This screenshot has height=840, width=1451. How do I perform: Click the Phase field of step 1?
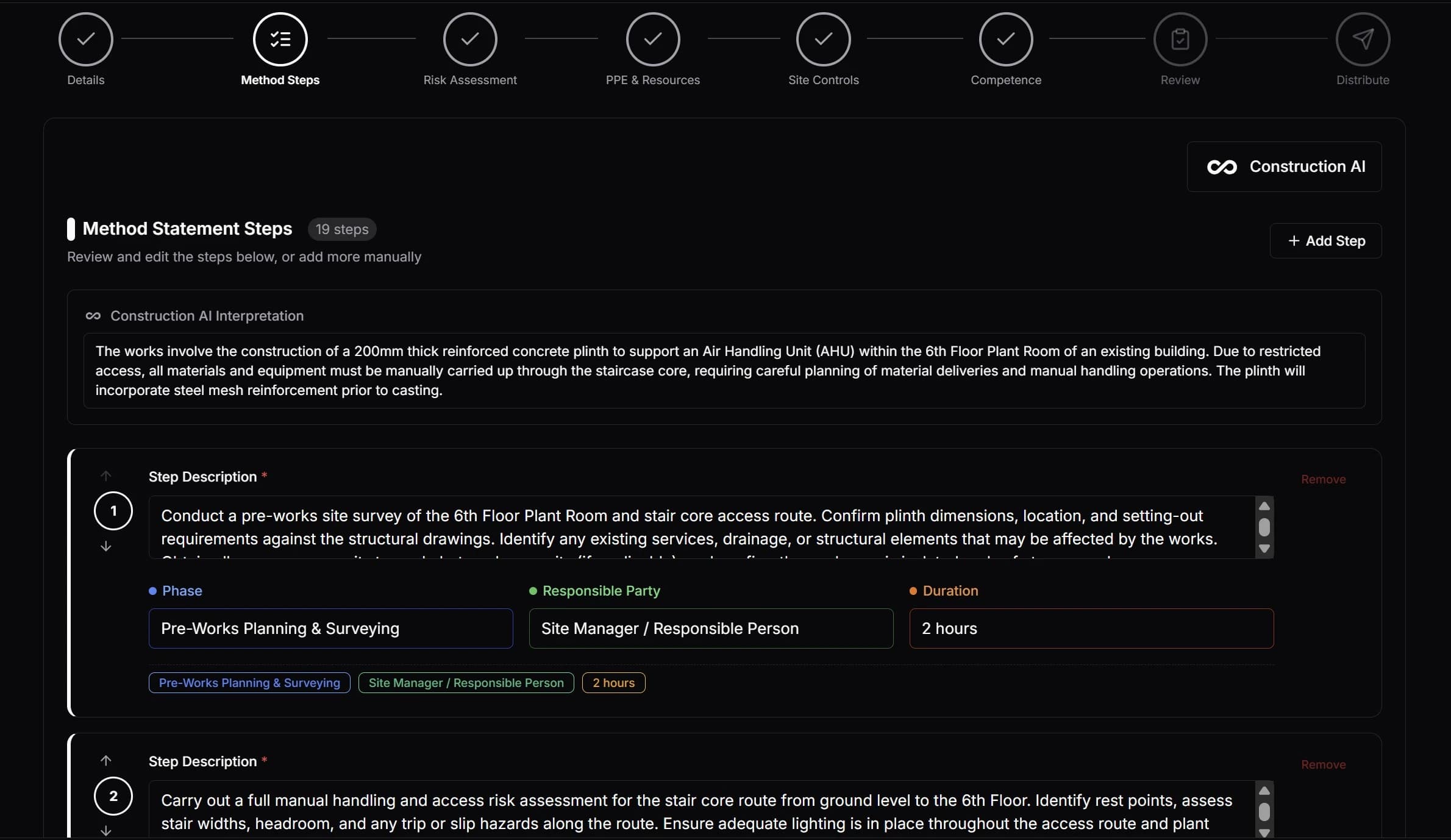330,628
